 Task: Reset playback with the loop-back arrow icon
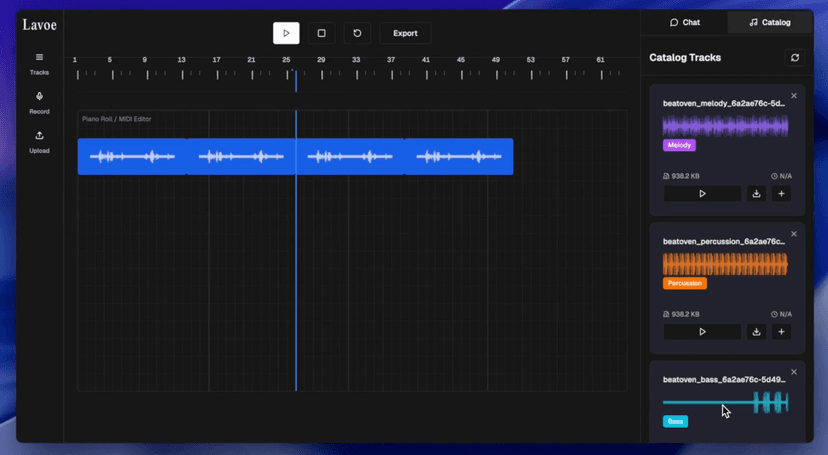(357, 33)
